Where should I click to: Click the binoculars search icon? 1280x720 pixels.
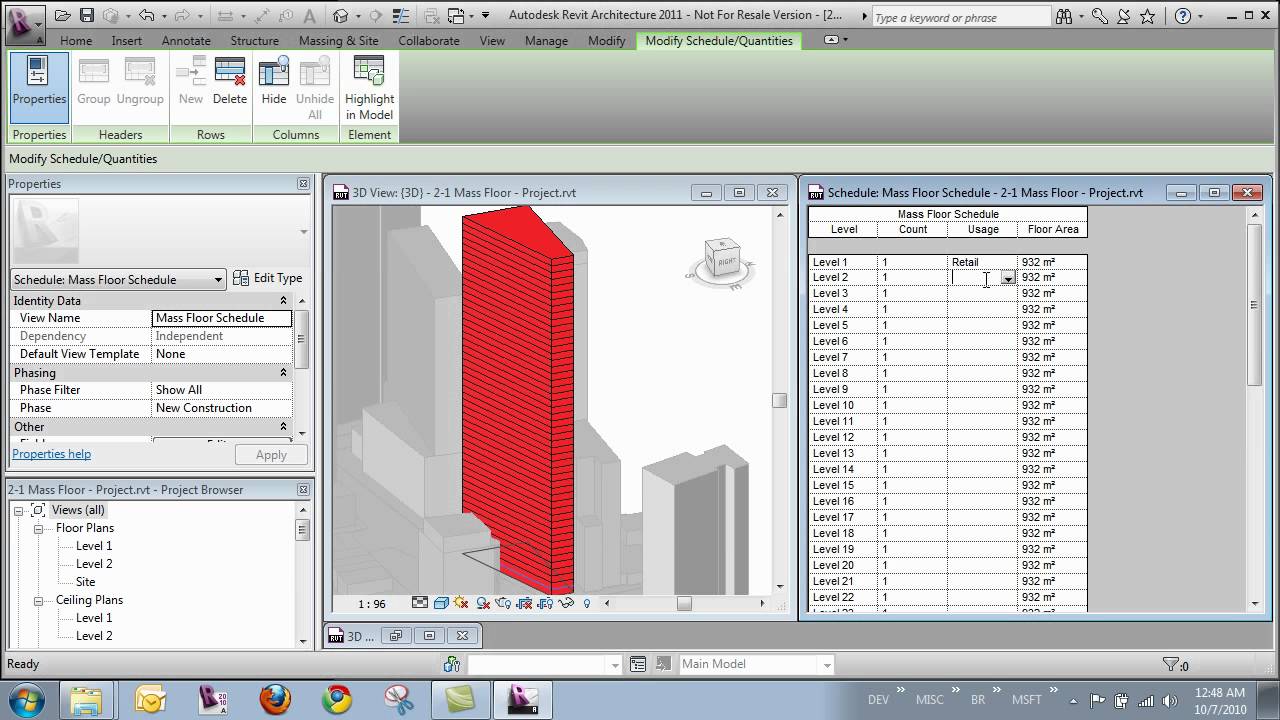tap(1063, 17)
